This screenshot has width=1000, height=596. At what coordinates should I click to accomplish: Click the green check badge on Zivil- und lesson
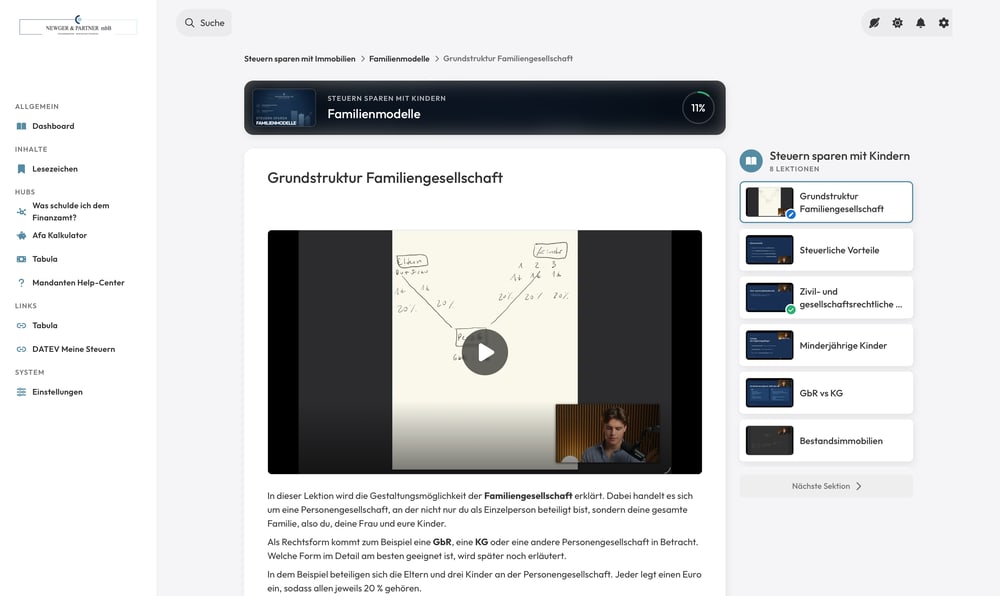click(791, 310)
